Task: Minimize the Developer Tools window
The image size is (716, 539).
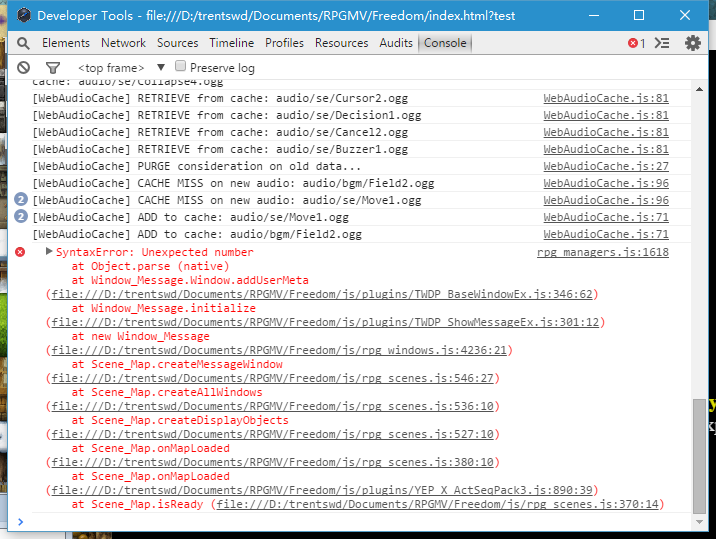Action: pyautogui.click(x=594, y=15)
